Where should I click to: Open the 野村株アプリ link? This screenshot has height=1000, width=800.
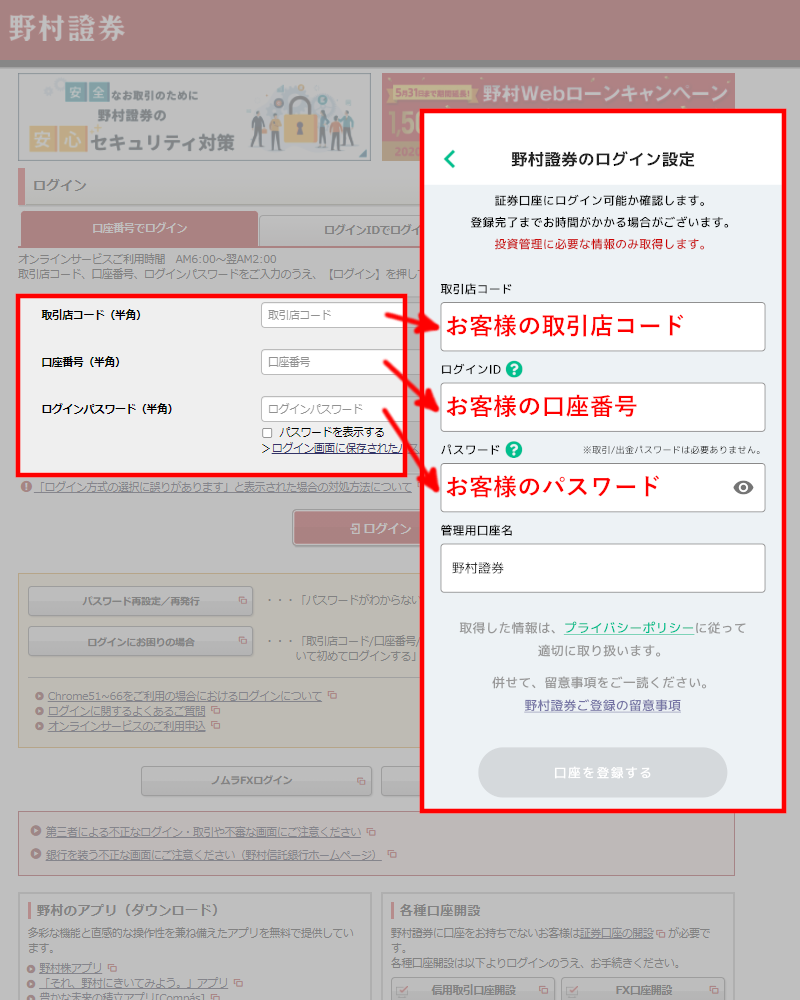tap(71, 968)
